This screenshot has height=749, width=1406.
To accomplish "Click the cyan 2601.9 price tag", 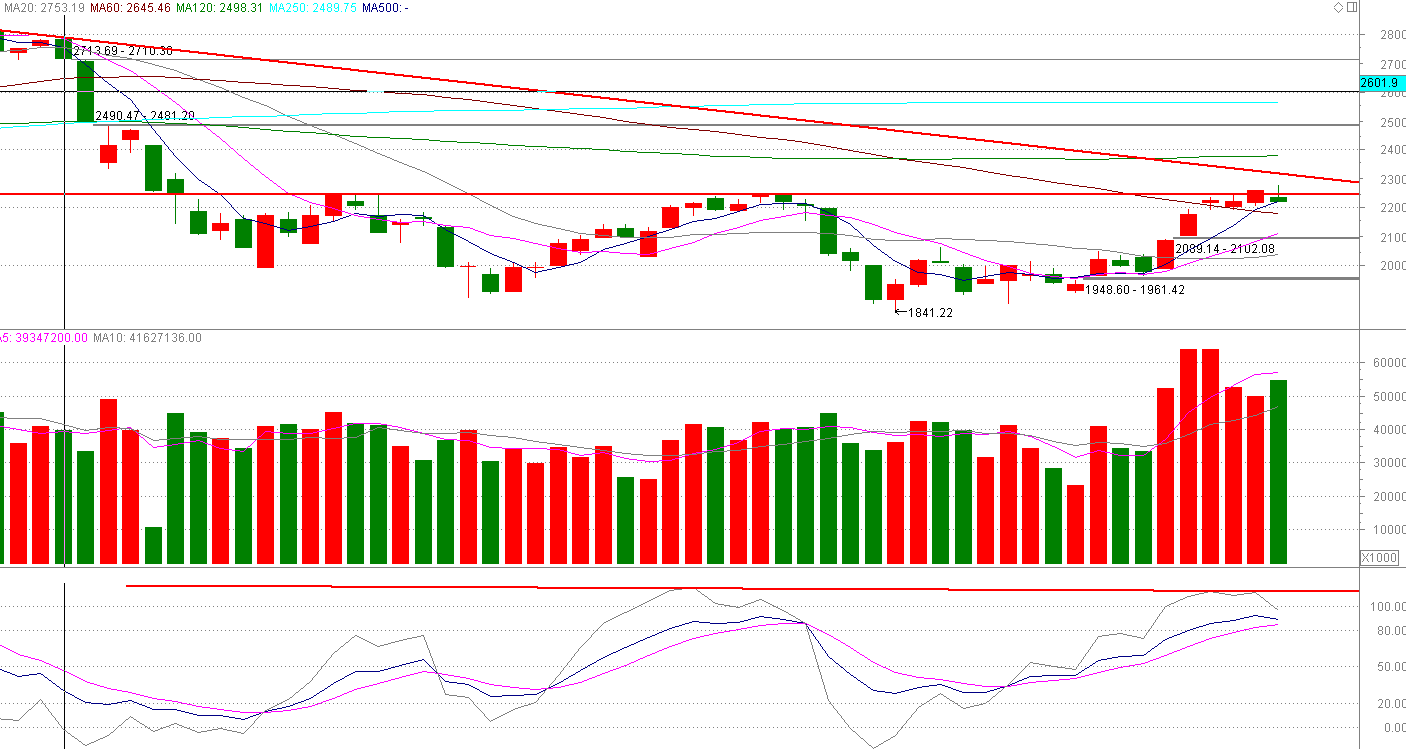I will pyautogui.click(x=1380, y=83).
